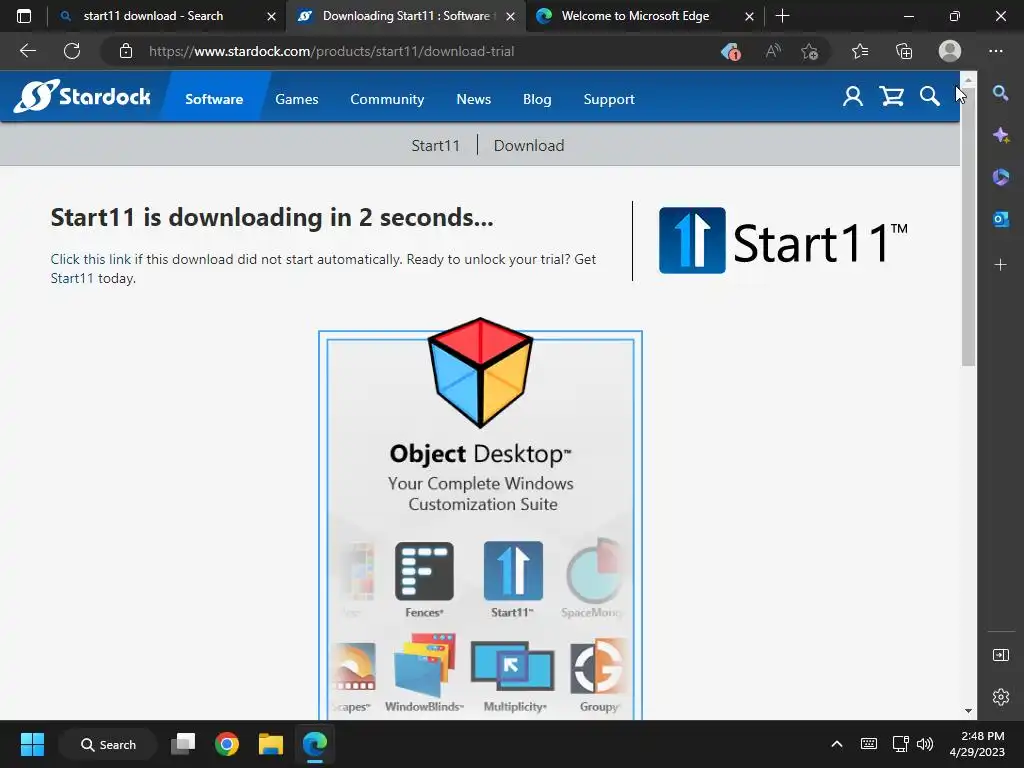The image size is (1024, 768).
Task: Select the Downloading Start11 tab
Action: (x=406, y=16)
